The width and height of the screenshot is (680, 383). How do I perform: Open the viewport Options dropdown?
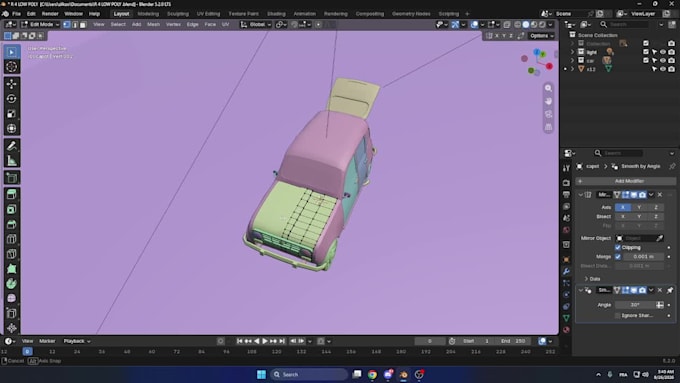pyautogui.click(x=542, y=36)
